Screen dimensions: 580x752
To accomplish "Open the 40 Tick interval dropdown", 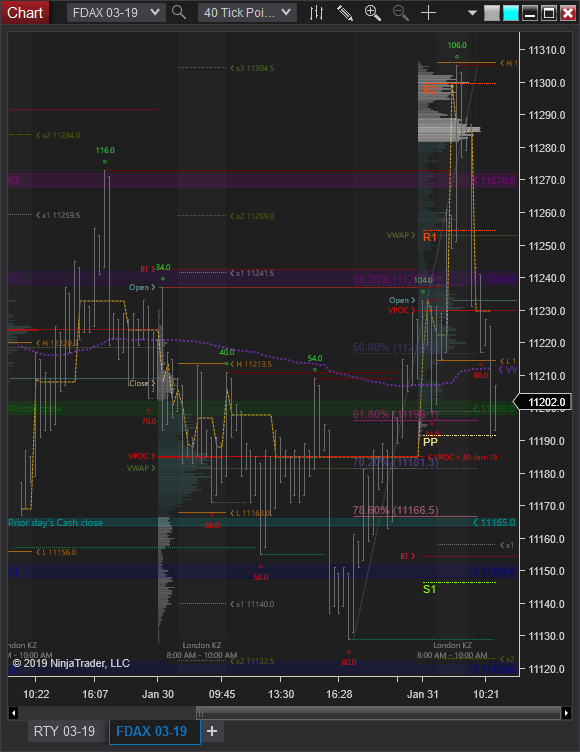I will pyautogui.click(x=247, y=12).
